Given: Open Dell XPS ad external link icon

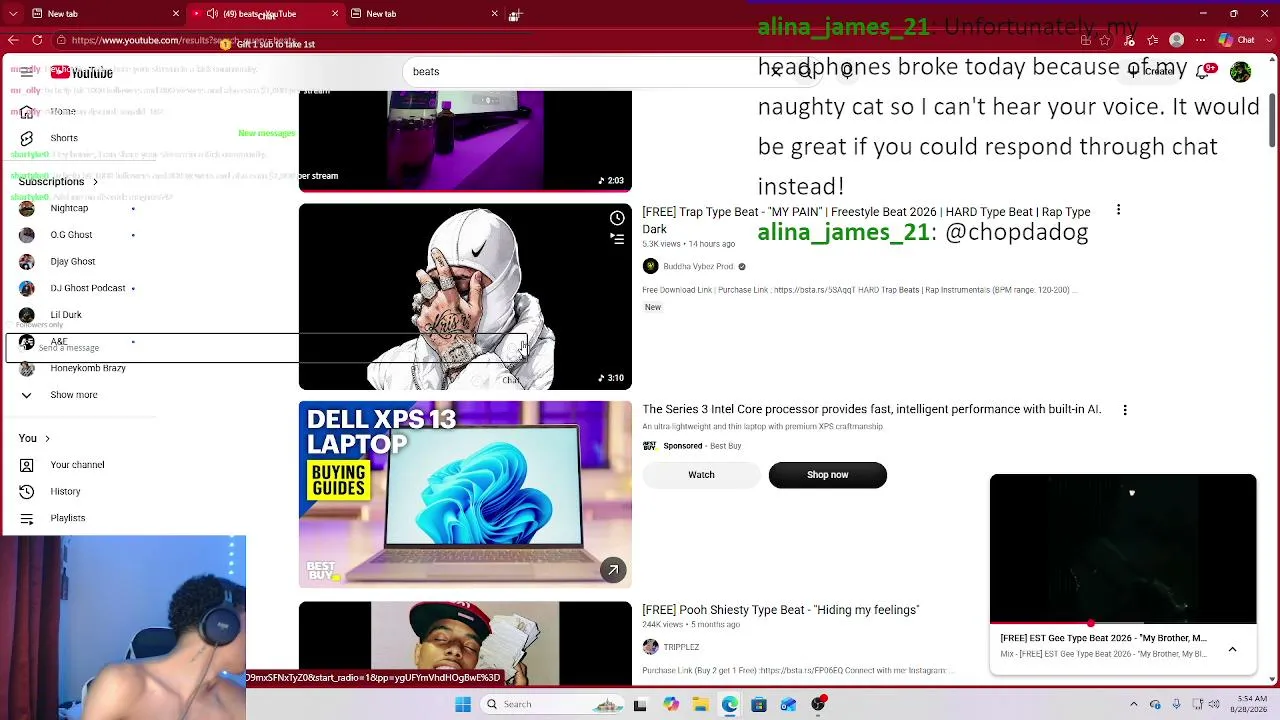Looking at the screenshot, I should (613, 570).
